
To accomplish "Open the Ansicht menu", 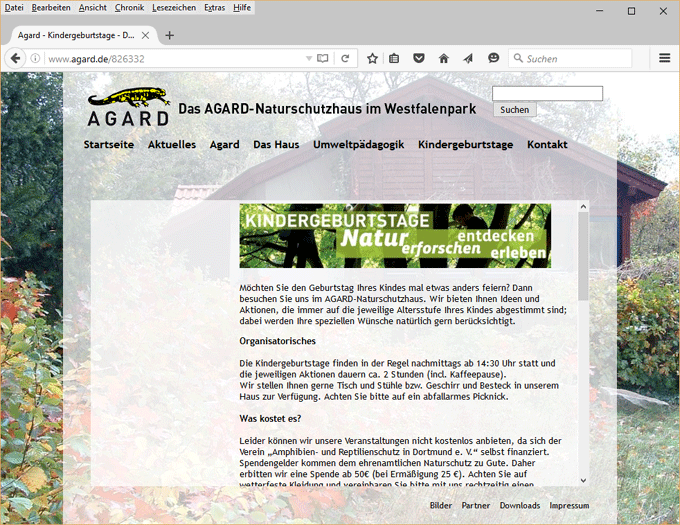I will click(92, 8).
